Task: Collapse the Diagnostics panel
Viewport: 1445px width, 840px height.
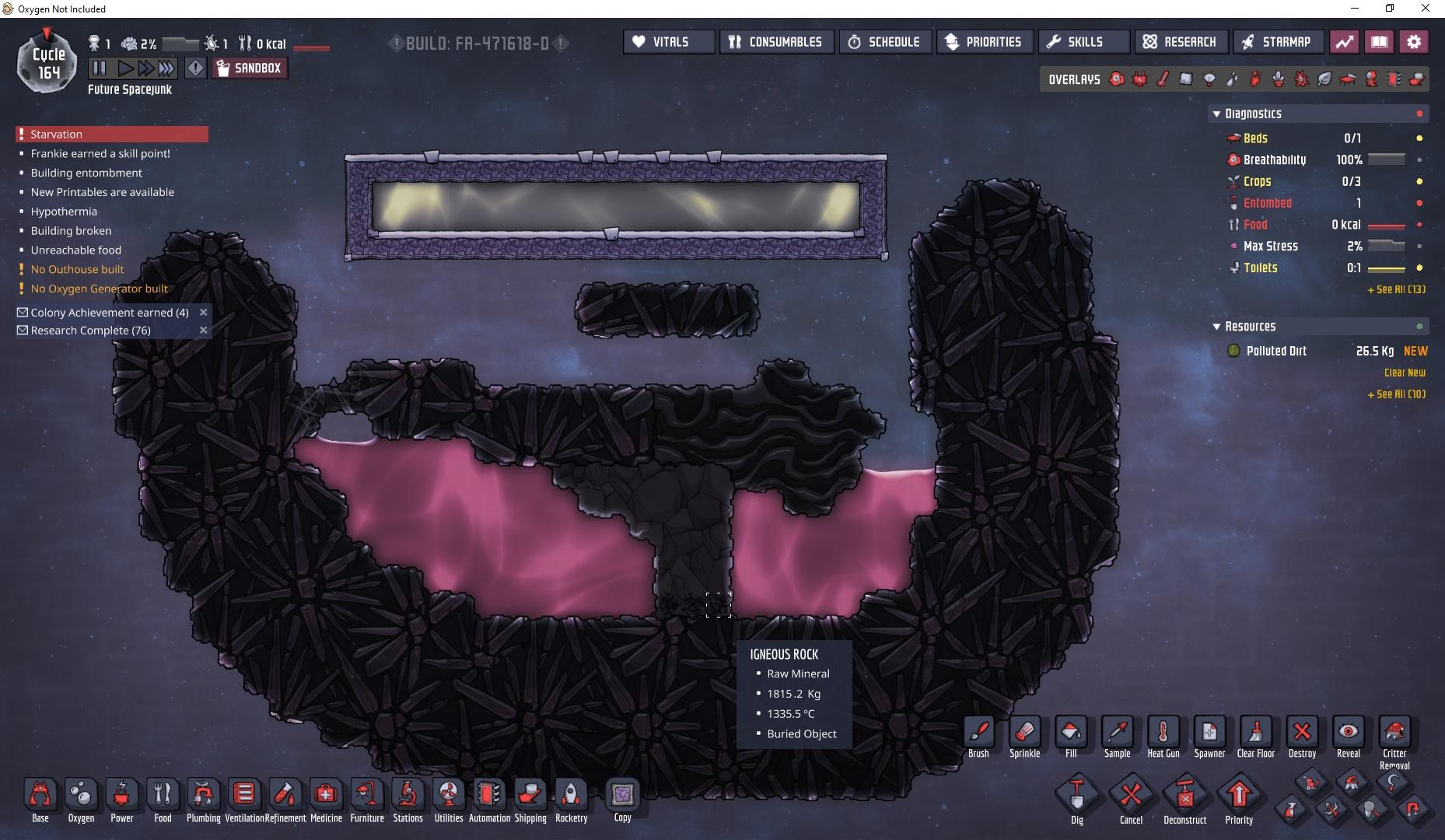Action: click(x=1216, y=114)
